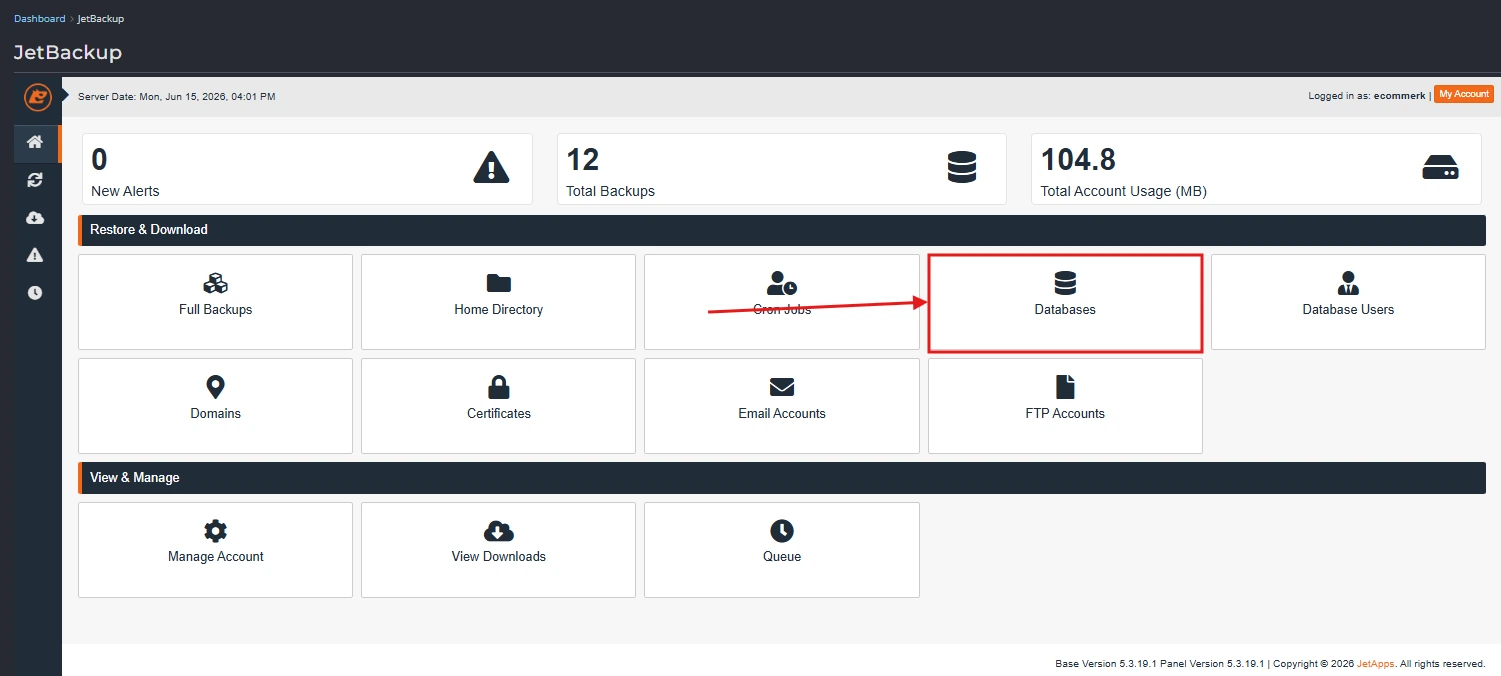1501x676 pixels.
Task: Open the Domains tile
Action: click(215, 406)
